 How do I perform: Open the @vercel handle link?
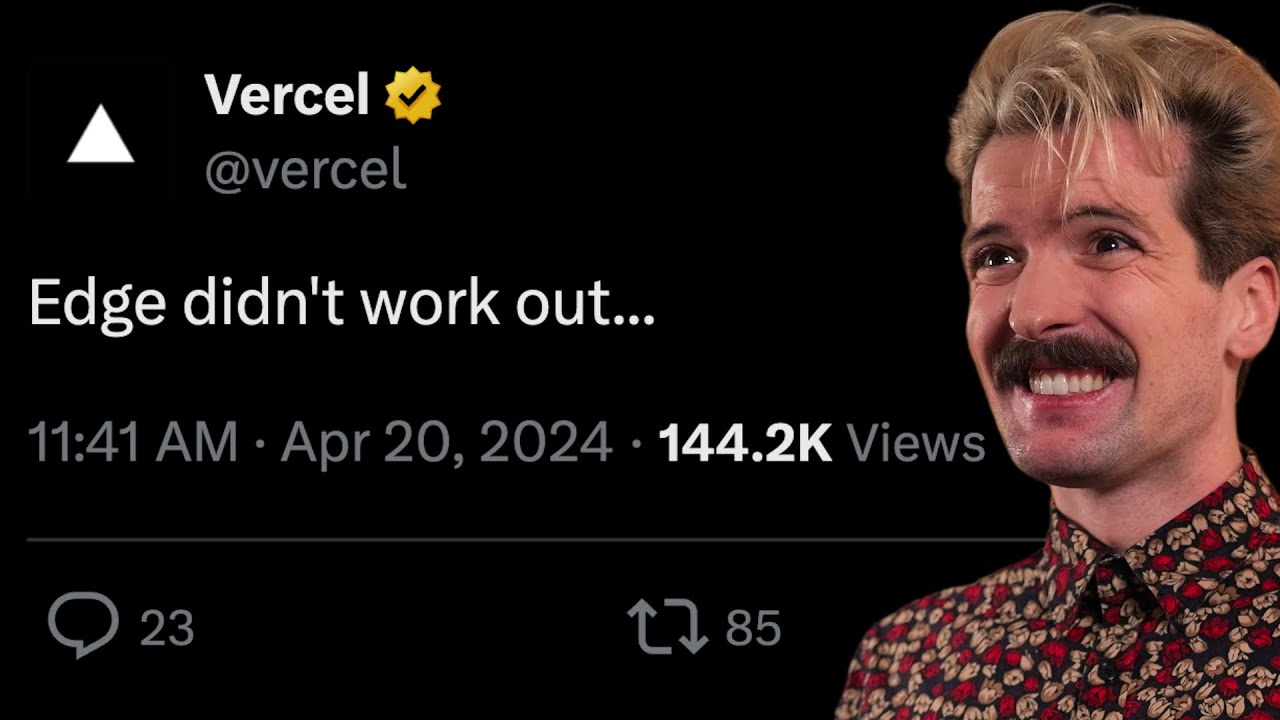[x=305, y=170]
